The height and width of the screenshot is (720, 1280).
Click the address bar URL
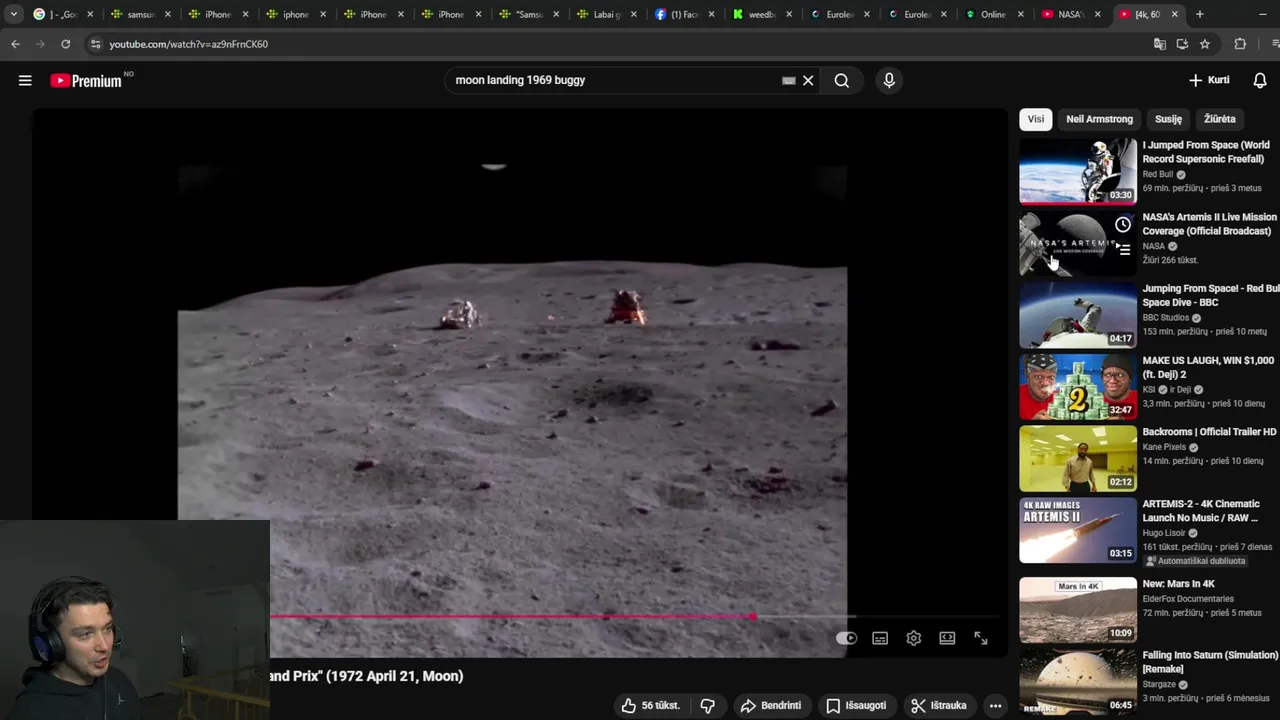coord(189,44)
